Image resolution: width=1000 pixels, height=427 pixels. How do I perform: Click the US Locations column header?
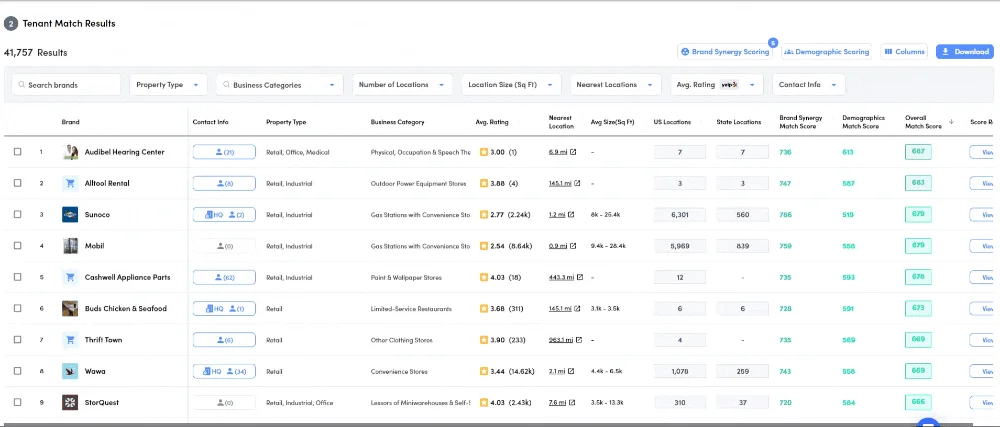(x=672, y=122)
